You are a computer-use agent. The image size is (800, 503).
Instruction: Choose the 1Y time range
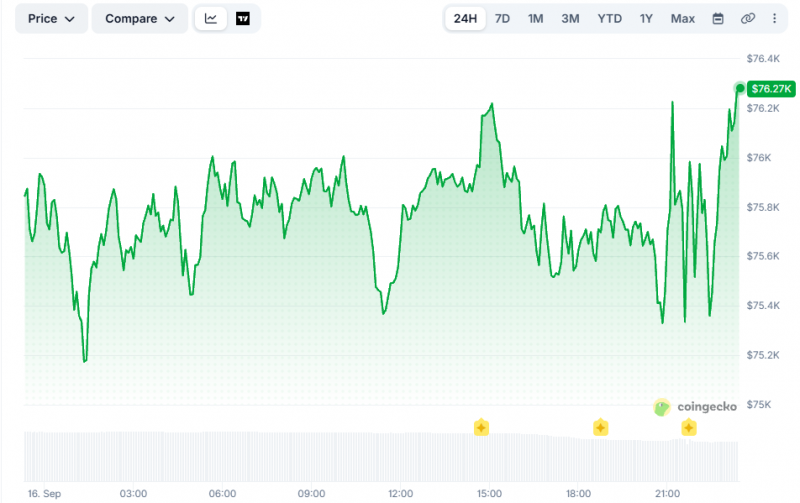point(646,19)
